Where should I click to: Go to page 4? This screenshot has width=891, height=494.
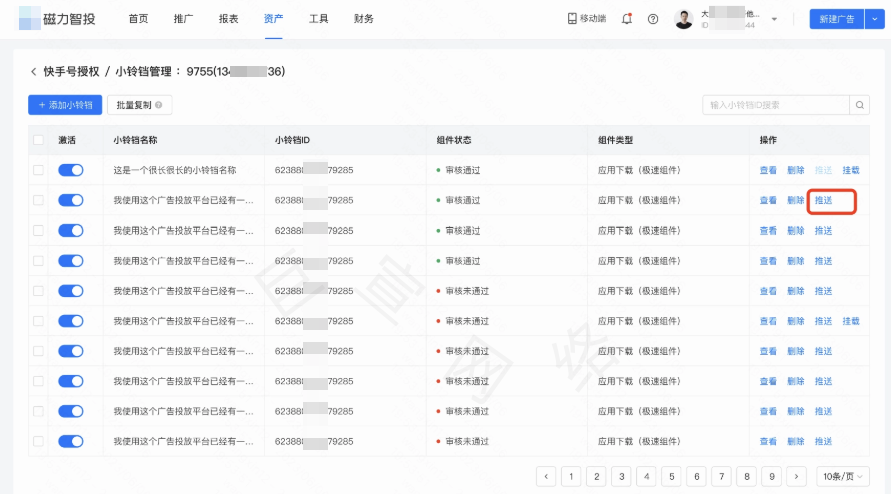pyautogui.click(x=646, y=476)
